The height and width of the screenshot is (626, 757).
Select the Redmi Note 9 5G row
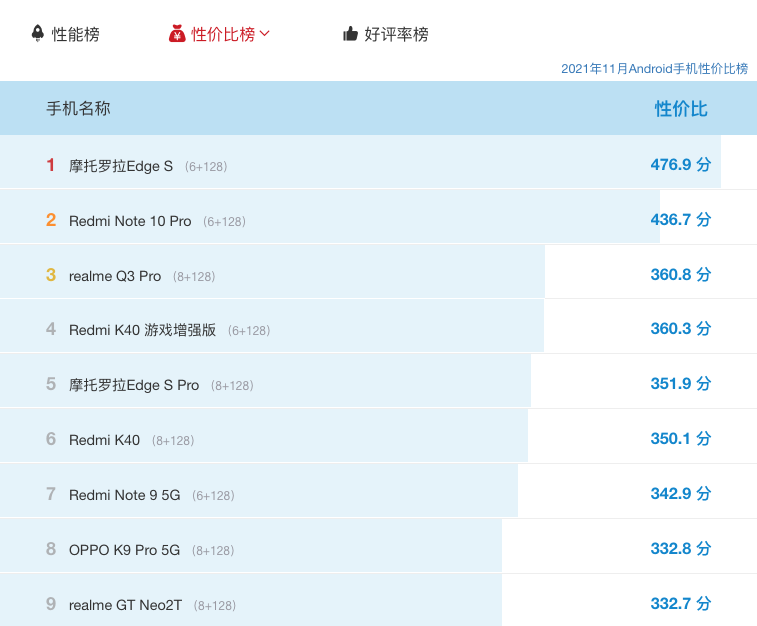click(x=378, y=491)
